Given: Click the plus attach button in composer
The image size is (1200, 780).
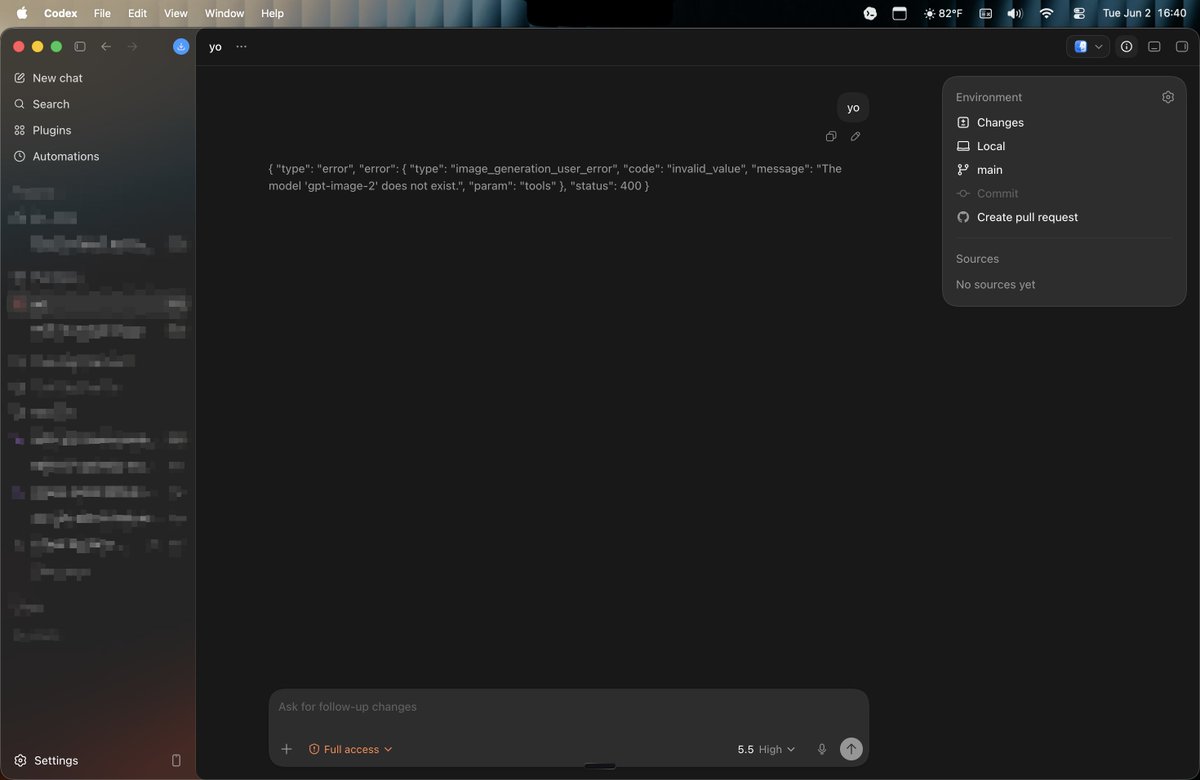Looking at the screenshot, I should pyautogui.click(x=286, y=749).
